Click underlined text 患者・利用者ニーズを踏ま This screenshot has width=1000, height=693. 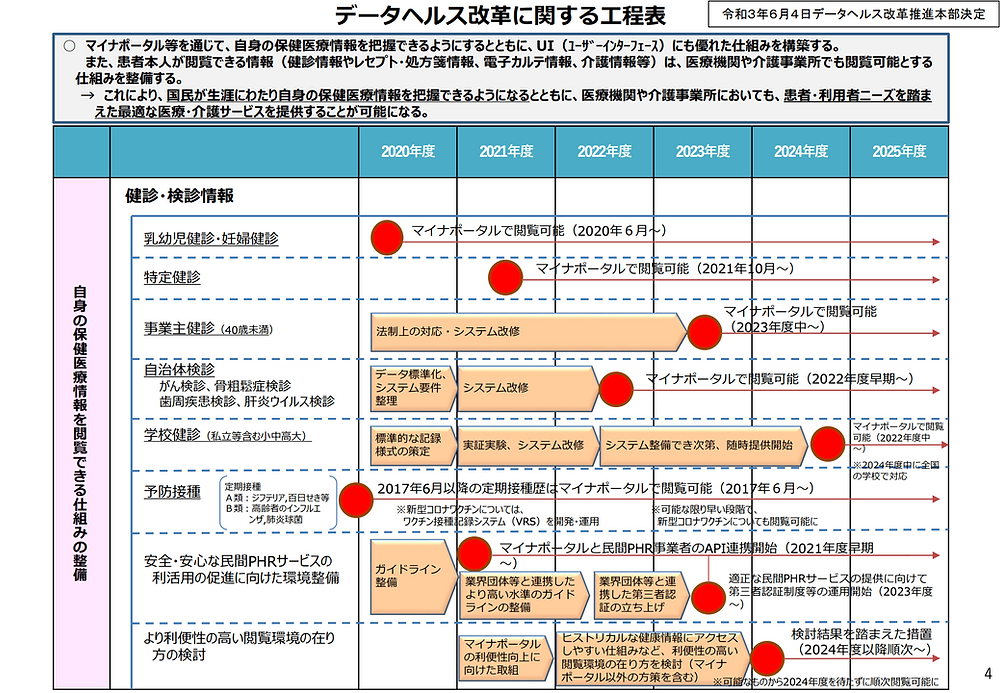[858, 96]
